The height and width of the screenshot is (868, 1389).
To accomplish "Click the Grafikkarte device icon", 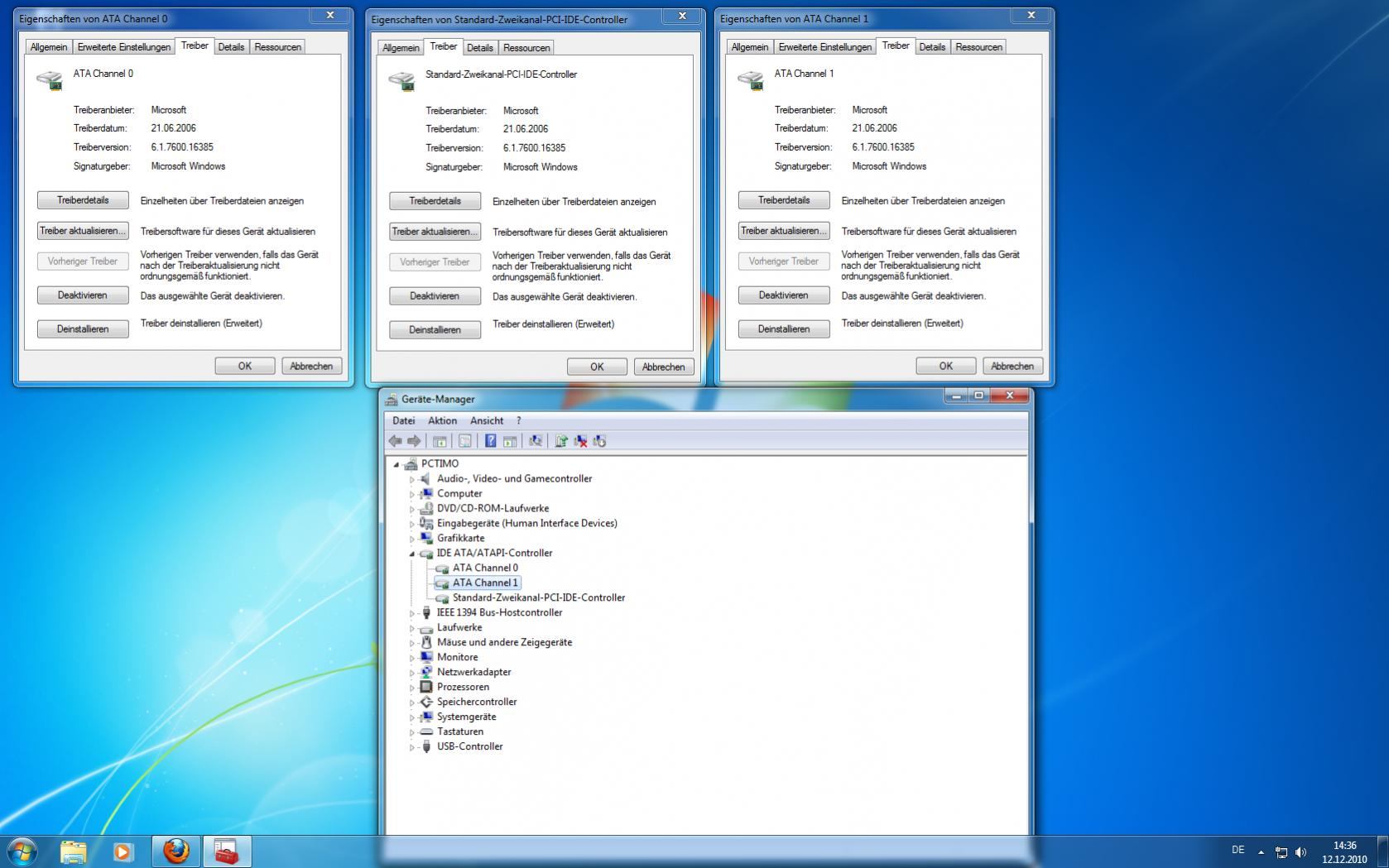I will coord(426,538).
